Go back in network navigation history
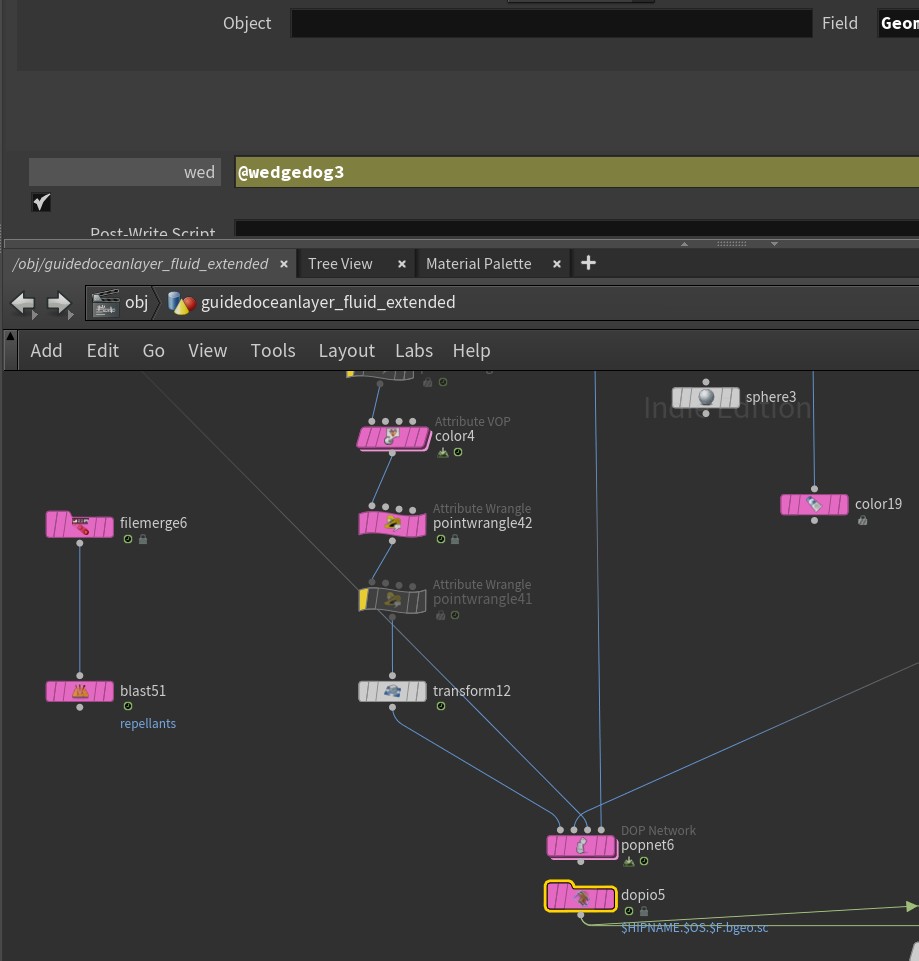Image resolution: width=919 pixels, height=961 pixels. tap(24, 303)
